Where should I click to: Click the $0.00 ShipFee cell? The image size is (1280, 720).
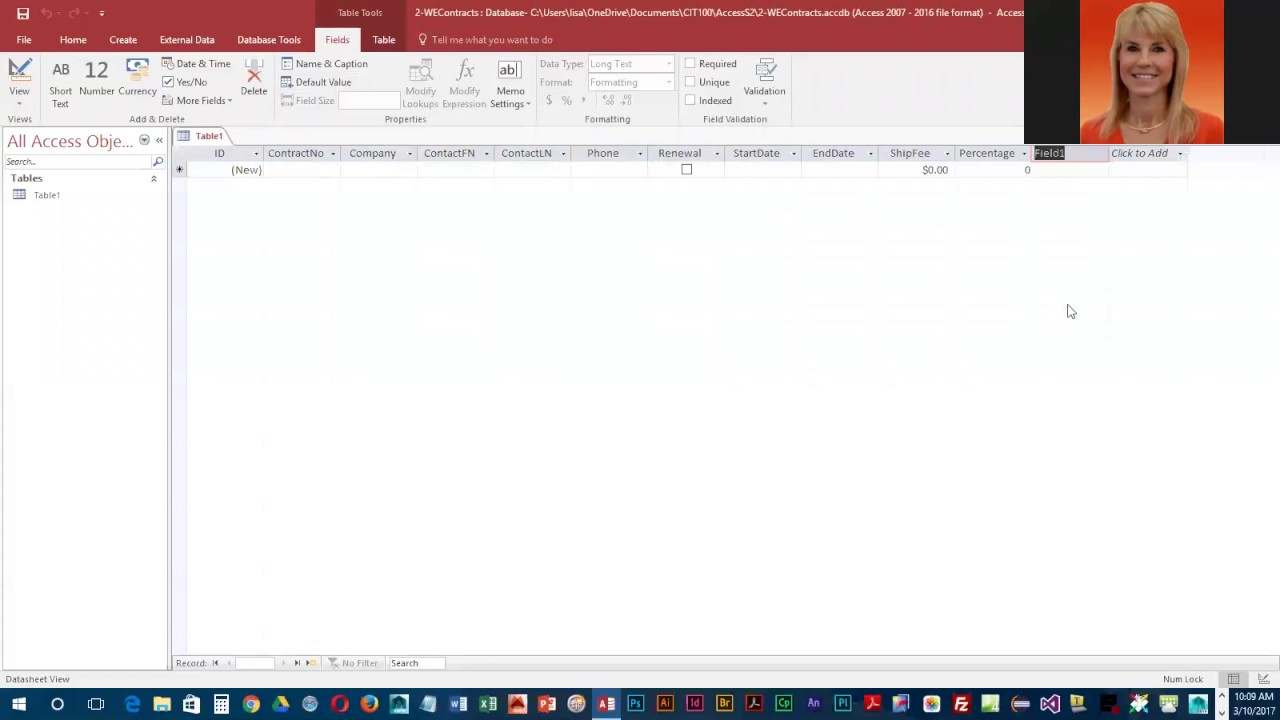pos(916,170)
